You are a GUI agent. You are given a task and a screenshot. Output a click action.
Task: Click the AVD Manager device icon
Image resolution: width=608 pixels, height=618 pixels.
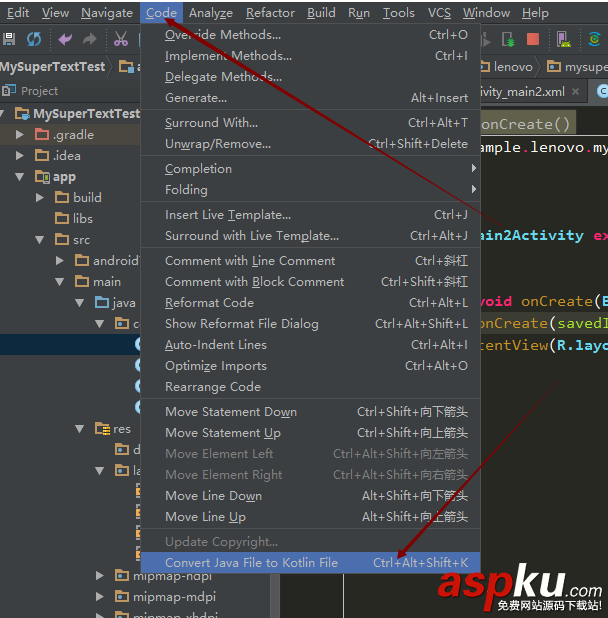(x=563, y=39)
